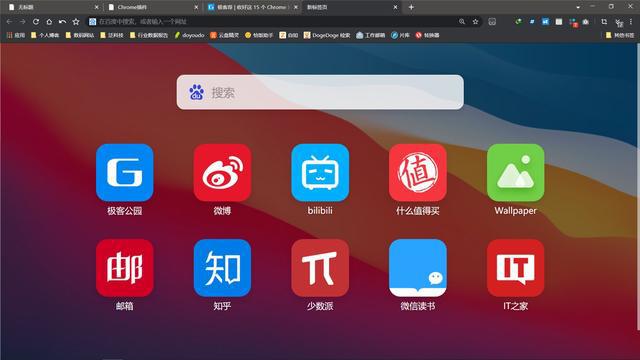Open the 片库 bookmark
Image resolution: width=640 pixels, height=360 pixels.
tap(400, 35)
